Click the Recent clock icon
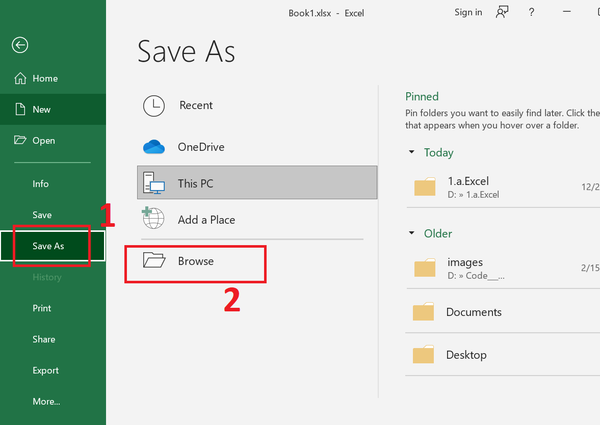This screenshot has width=600, height=425. 154,106
